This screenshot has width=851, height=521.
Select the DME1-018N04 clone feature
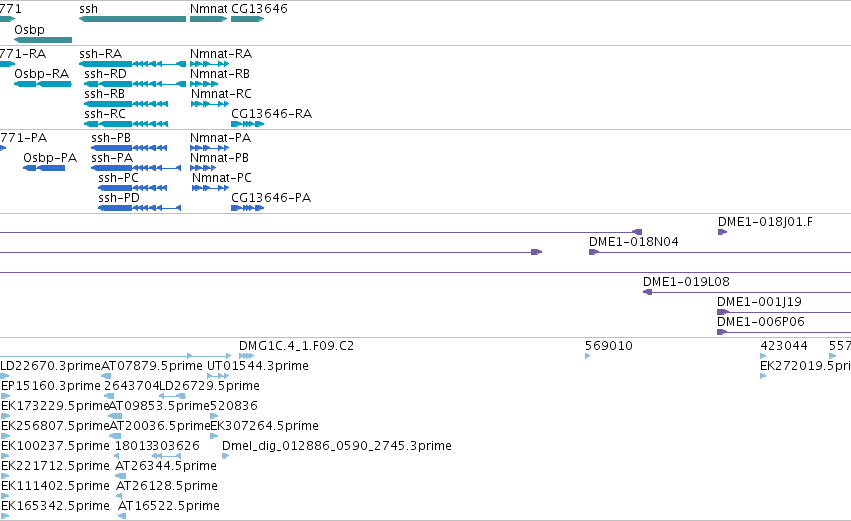point(720,252)
